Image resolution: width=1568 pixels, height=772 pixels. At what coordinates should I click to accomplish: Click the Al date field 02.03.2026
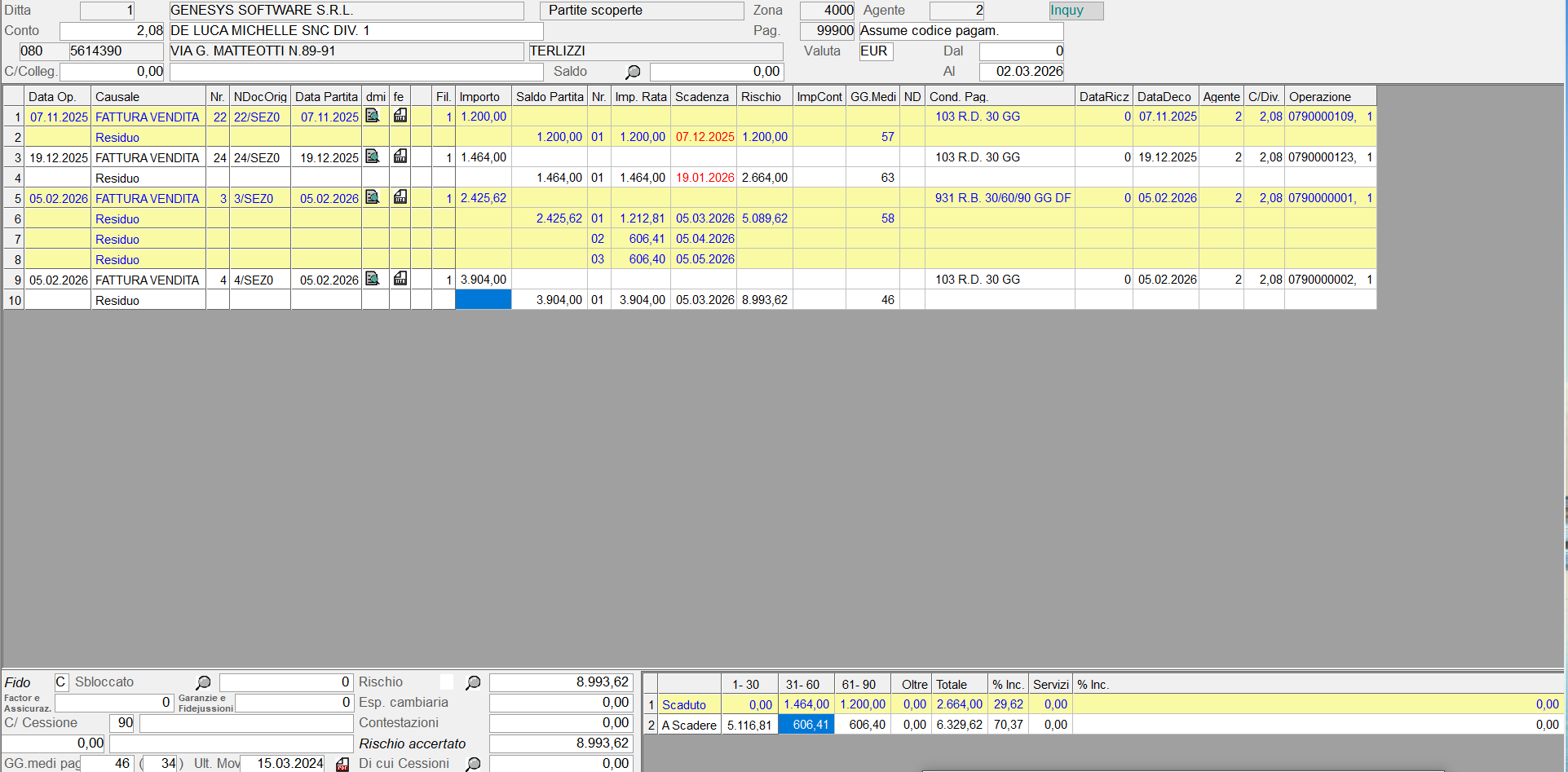pos(1022,72)
